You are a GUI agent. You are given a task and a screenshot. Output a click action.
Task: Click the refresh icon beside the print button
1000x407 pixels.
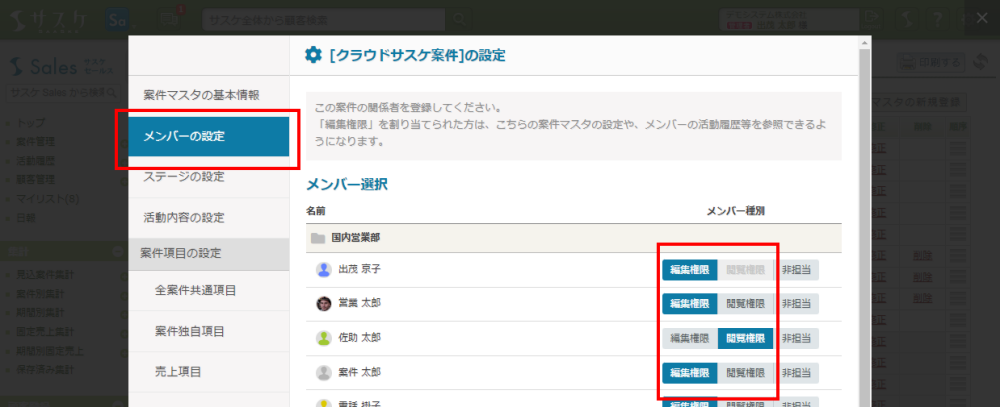pyautogui.click(x=980, y=62)
